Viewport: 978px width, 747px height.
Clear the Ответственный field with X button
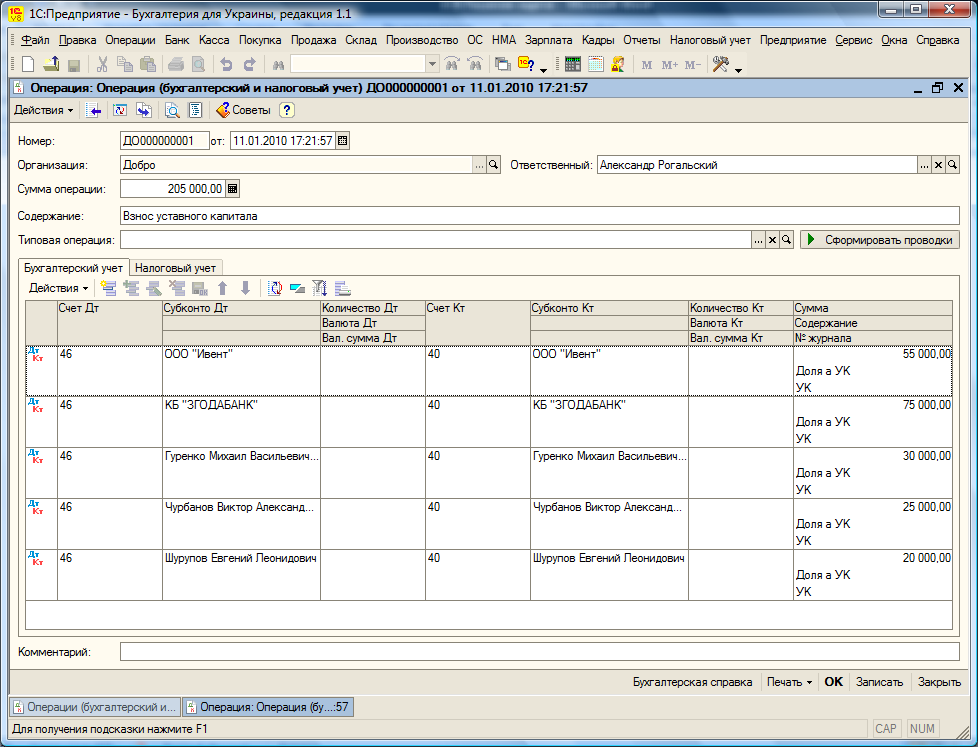tap(938, 165)
